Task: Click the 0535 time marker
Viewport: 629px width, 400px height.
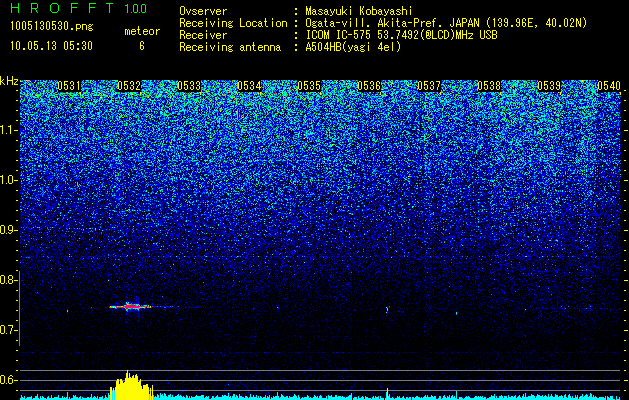Action: [309, 86]
